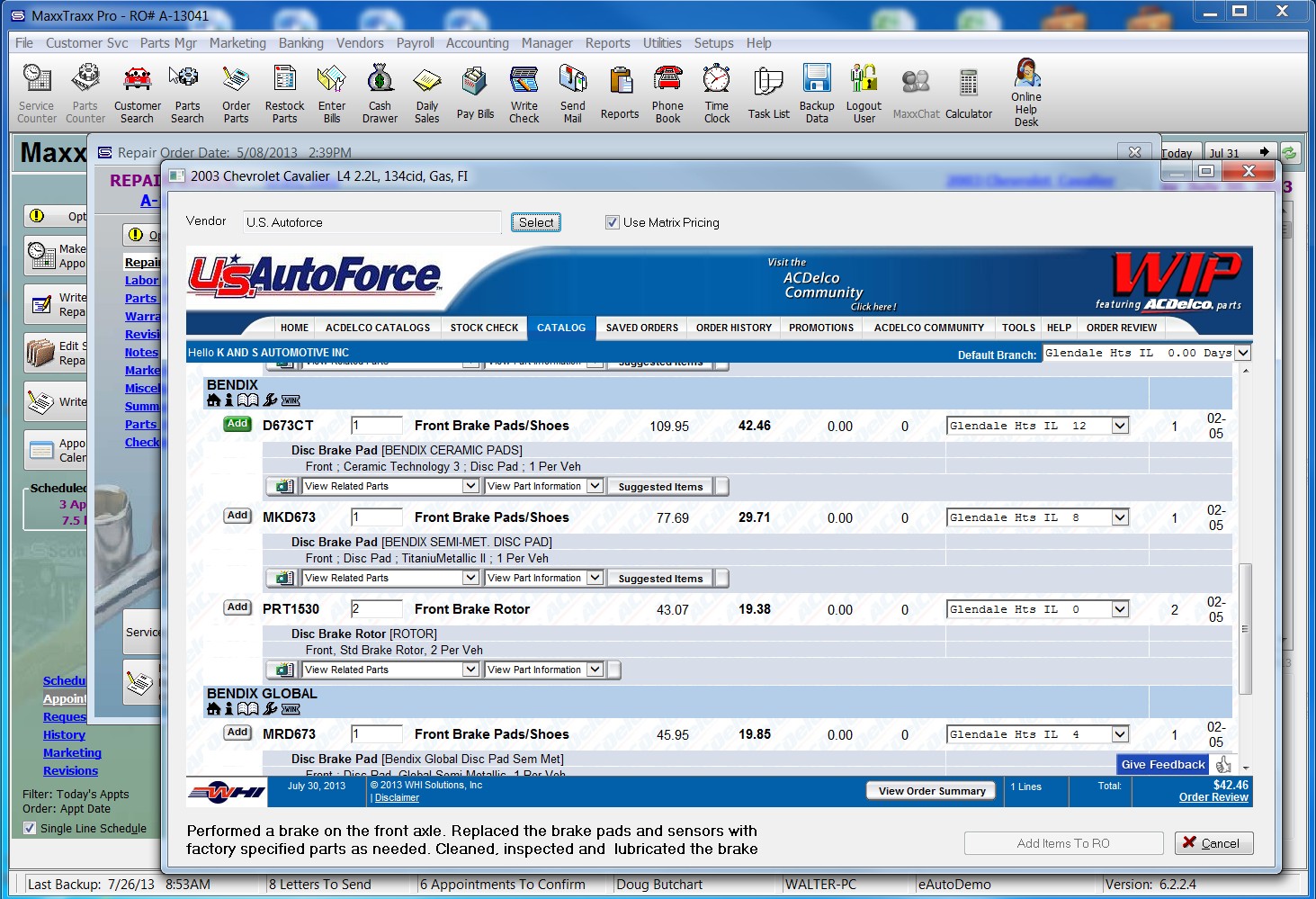
Task: Click the Give Feedback button
Action: (x=1163, y=765)
